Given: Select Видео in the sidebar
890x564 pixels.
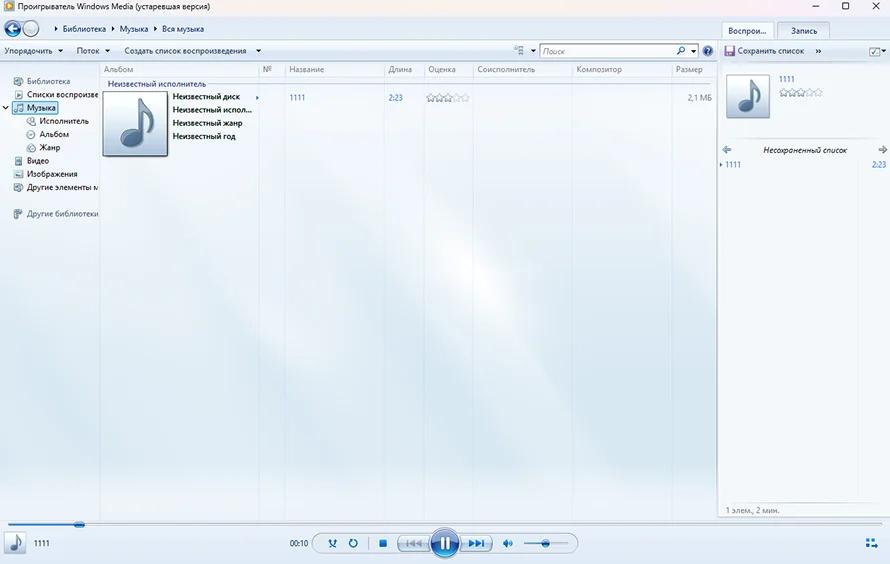Looking at the screenshot, I should (37, 161).
